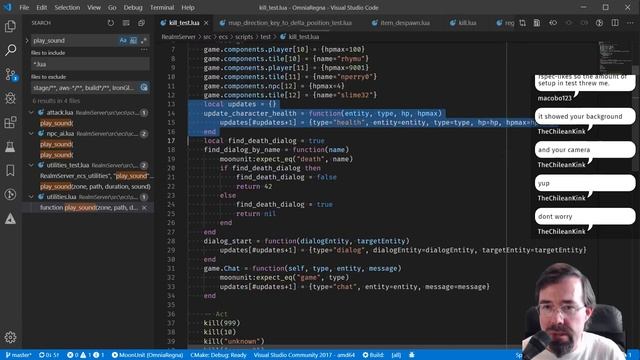
Task: Open file history icon in editor toolbar
Action: tap(537, 23)
